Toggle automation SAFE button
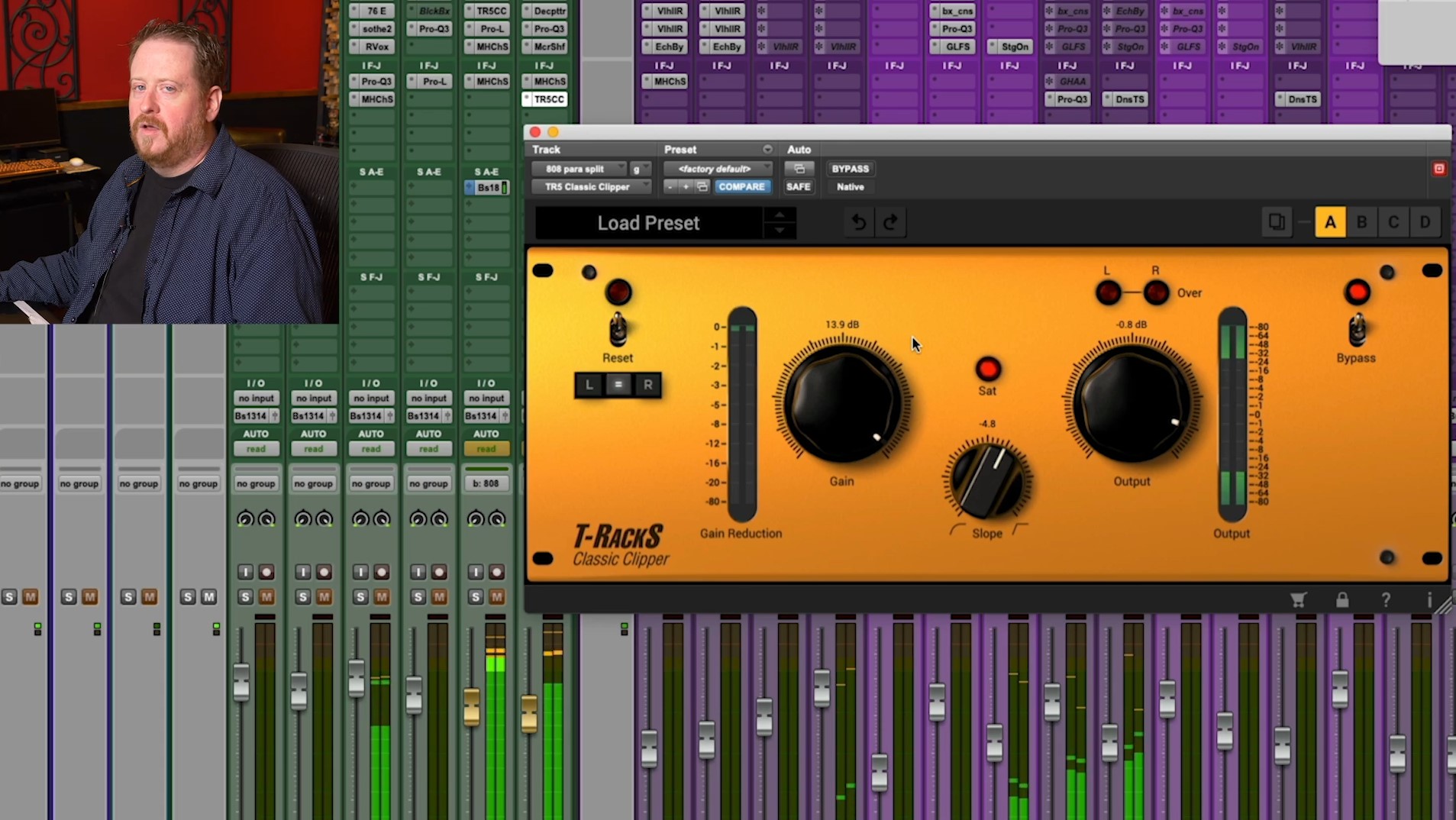1456x820 pixels. point(798,187)
